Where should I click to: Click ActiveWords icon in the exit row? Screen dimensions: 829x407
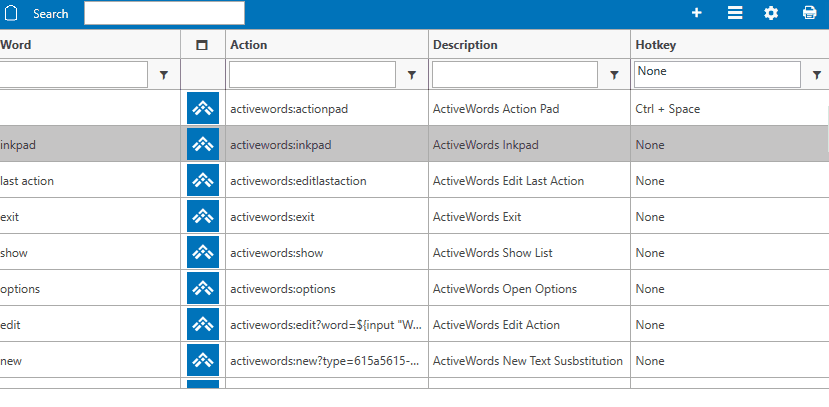point(203,216)
